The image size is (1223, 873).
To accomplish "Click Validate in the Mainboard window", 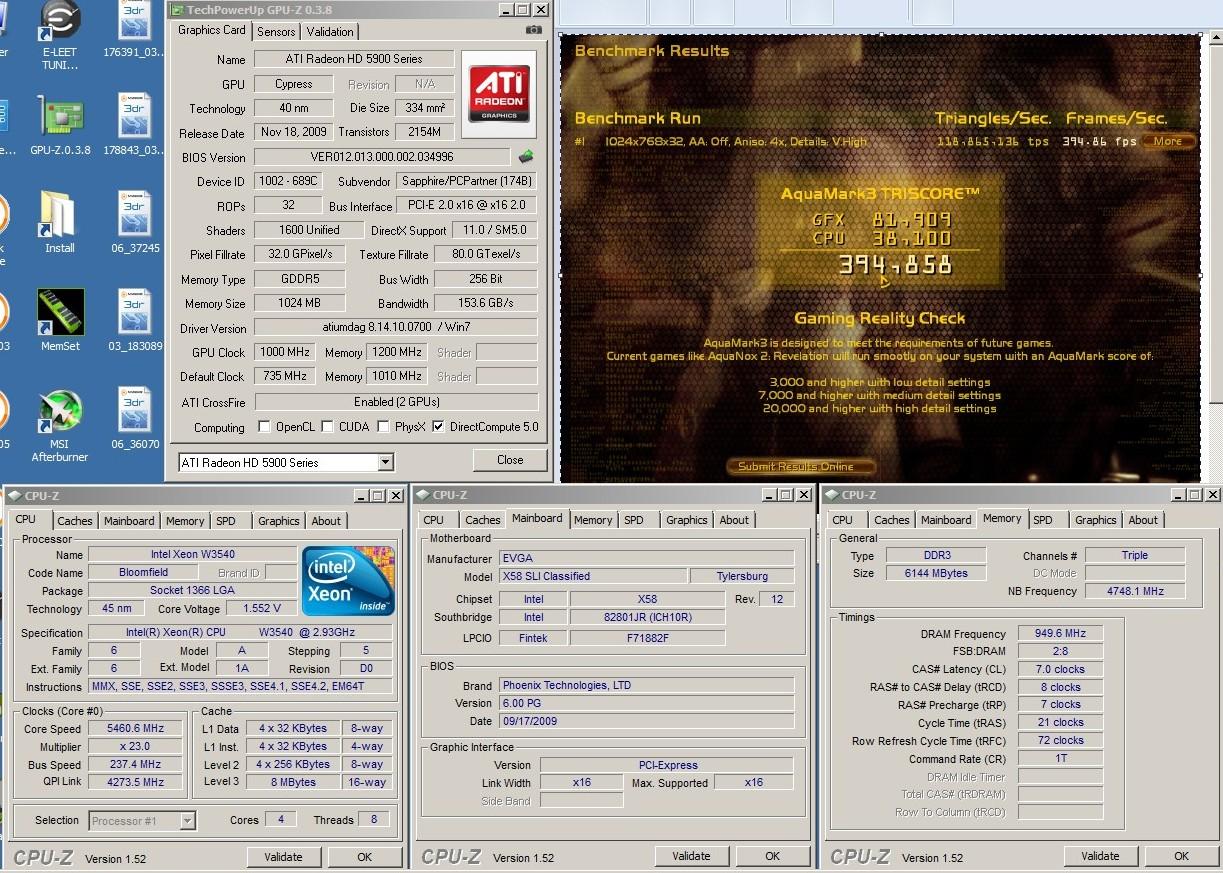I will pyautogui.click(x=691, y=856).
